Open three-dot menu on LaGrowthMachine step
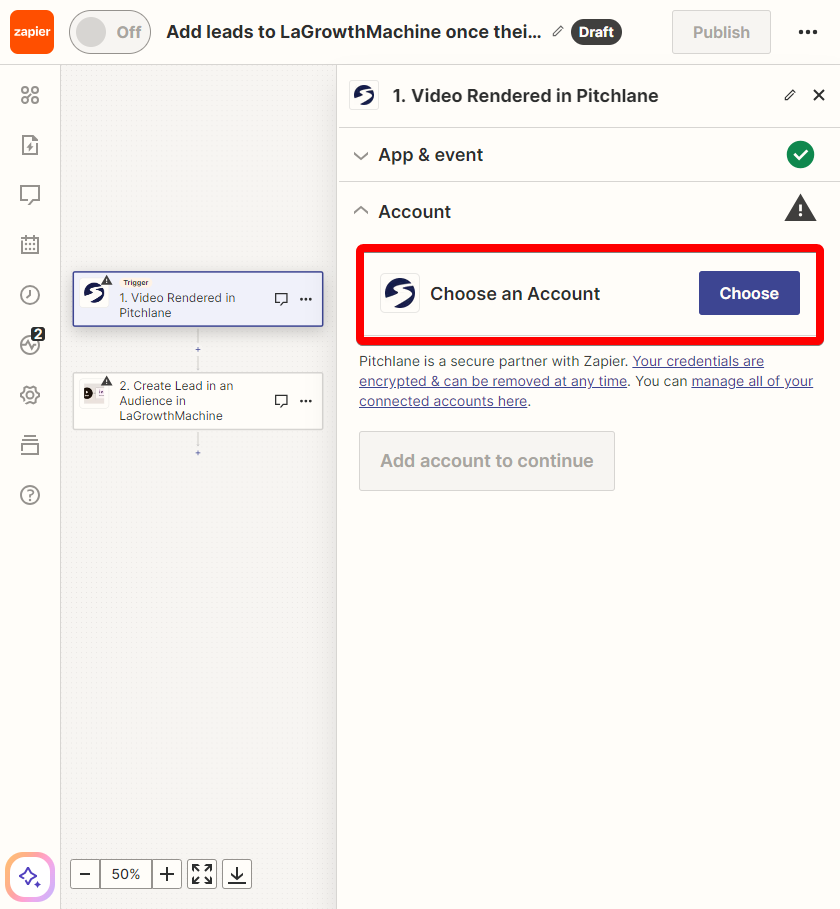 [x=306, y=401]
